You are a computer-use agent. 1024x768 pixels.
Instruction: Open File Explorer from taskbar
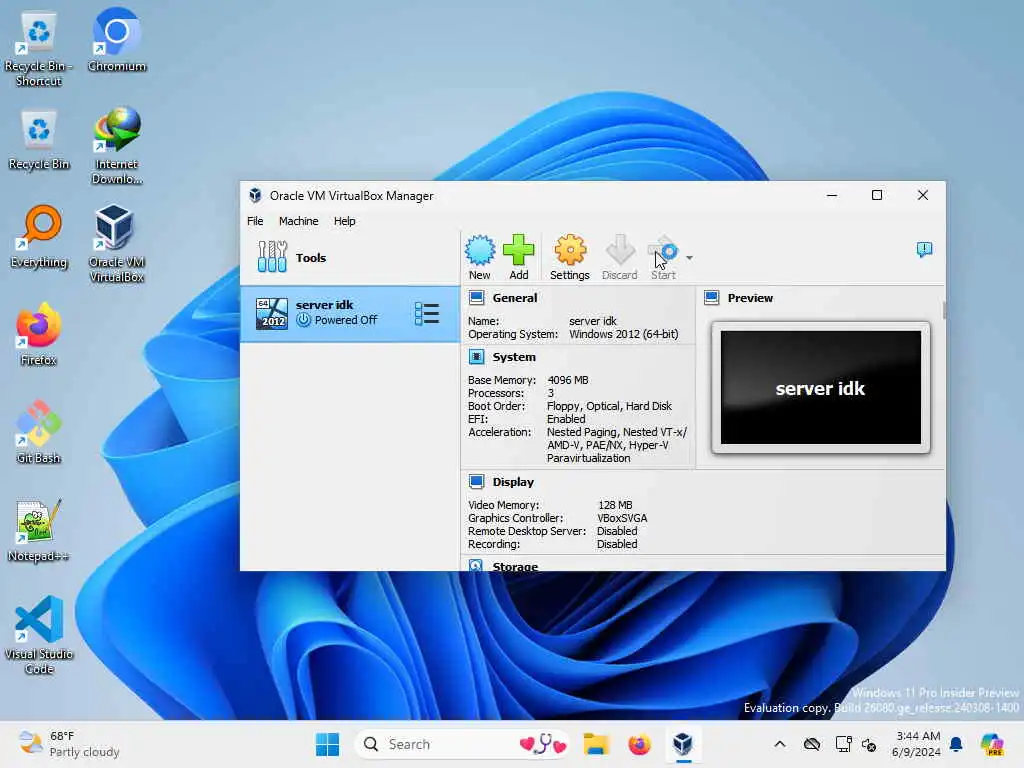coord(596,744)
